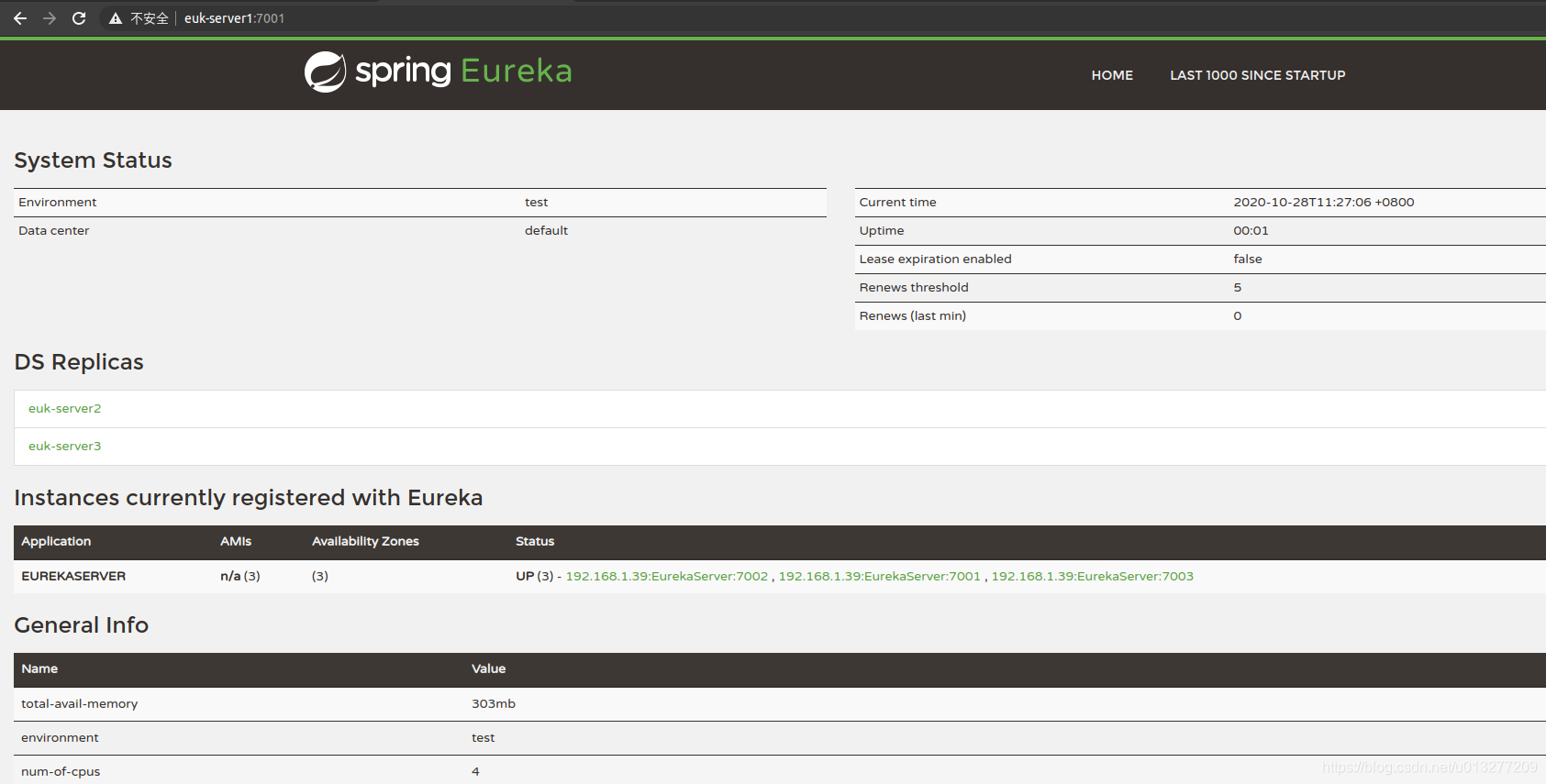This screenshot has height=784, width=1546.
Task: Open the euk-server3 replica link
Action: pos(64,447)
